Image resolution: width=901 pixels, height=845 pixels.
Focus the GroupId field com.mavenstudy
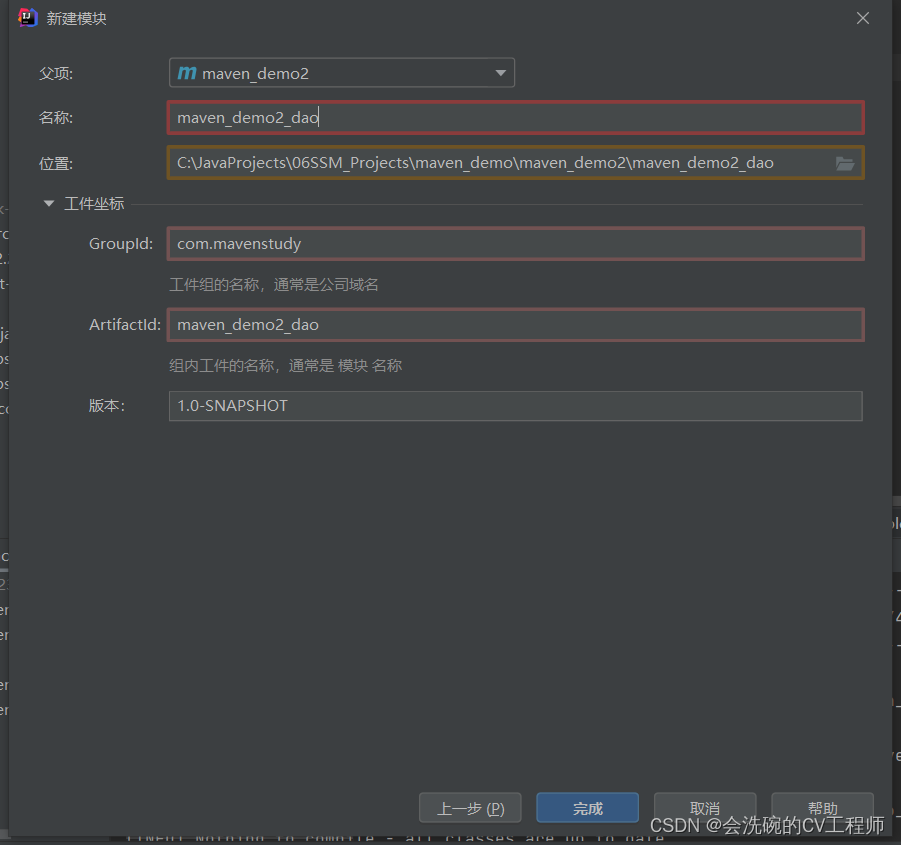point(514,243)
